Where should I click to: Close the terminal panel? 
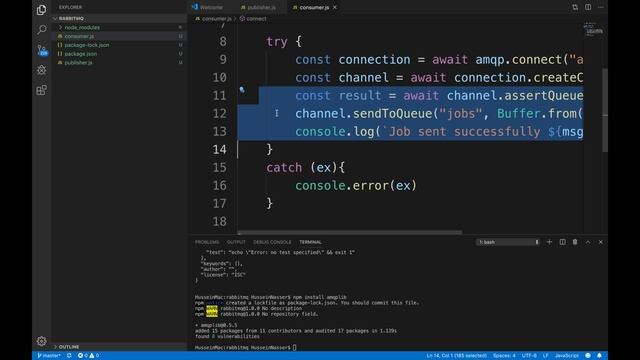[600, 242]
